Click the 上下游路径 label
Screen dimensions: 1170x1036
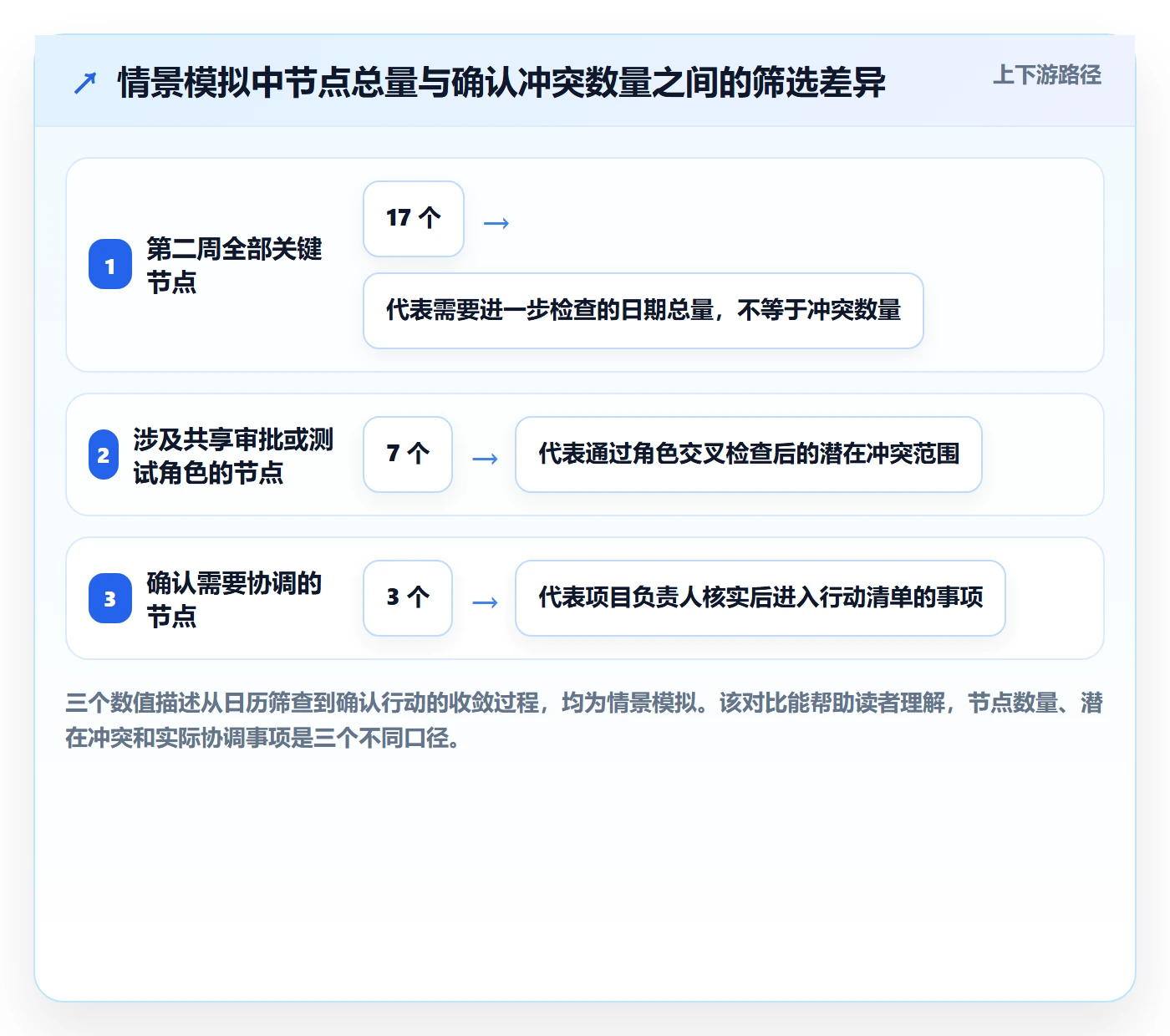click(1047, 75)
